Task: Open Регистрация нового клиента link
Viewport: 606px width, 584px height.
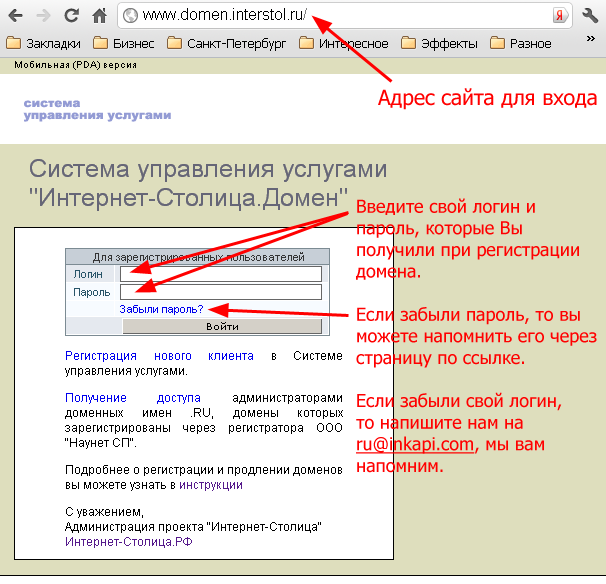Action: pos(159,356)
